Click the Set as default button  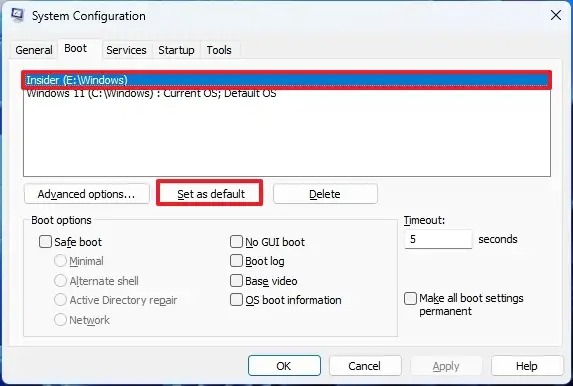point(211,194)
